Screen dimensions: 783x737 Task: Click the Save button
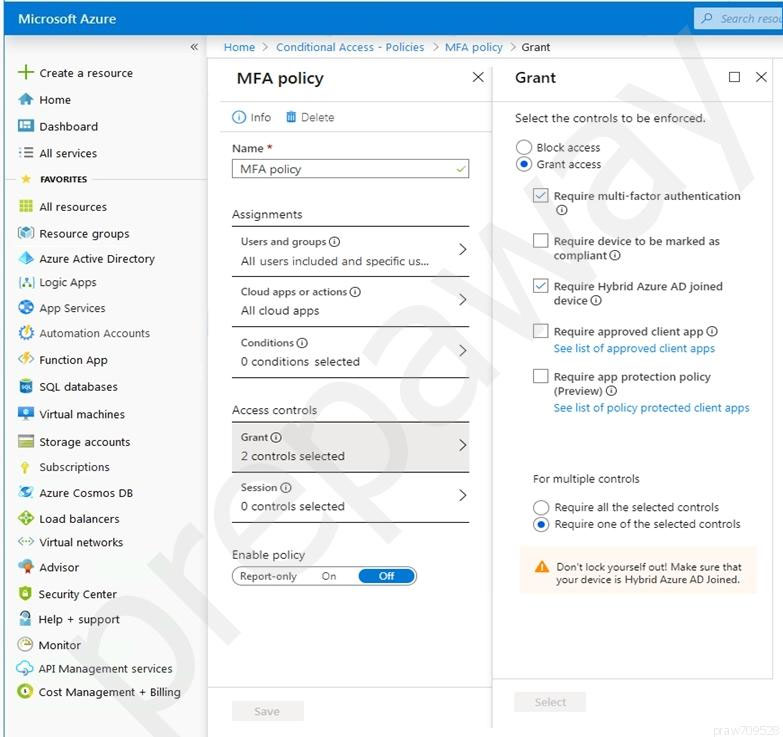267,711
